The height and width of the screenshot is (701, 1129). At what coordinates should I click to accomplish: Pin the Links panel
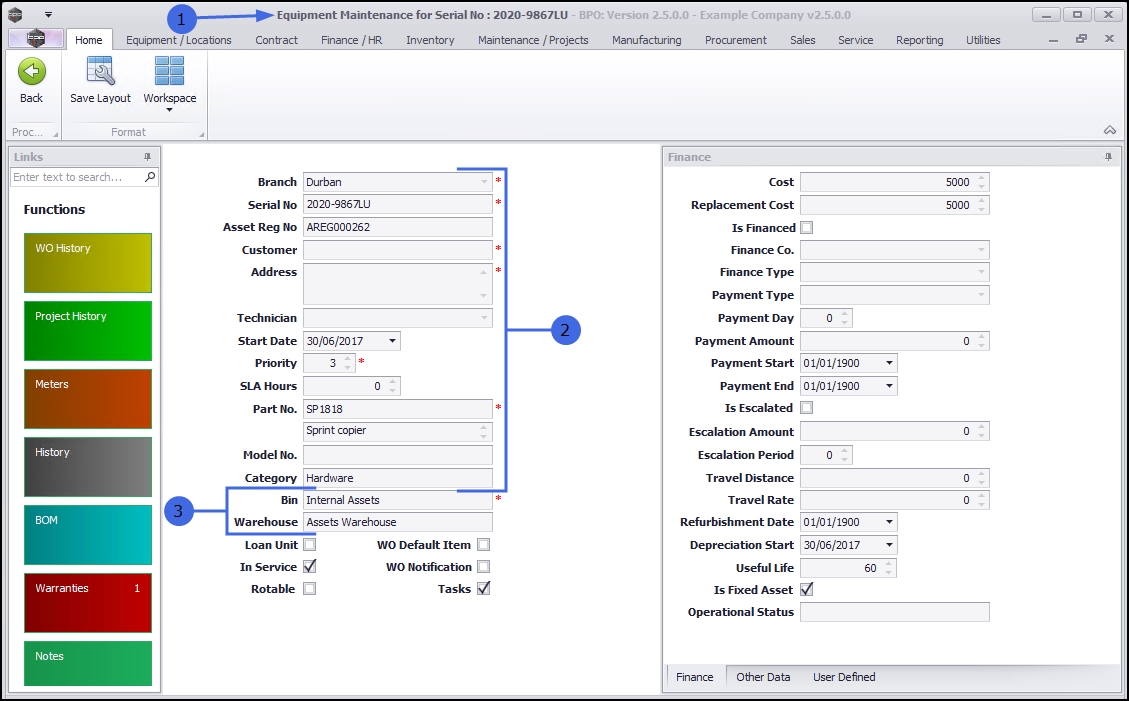pos(148,157)
